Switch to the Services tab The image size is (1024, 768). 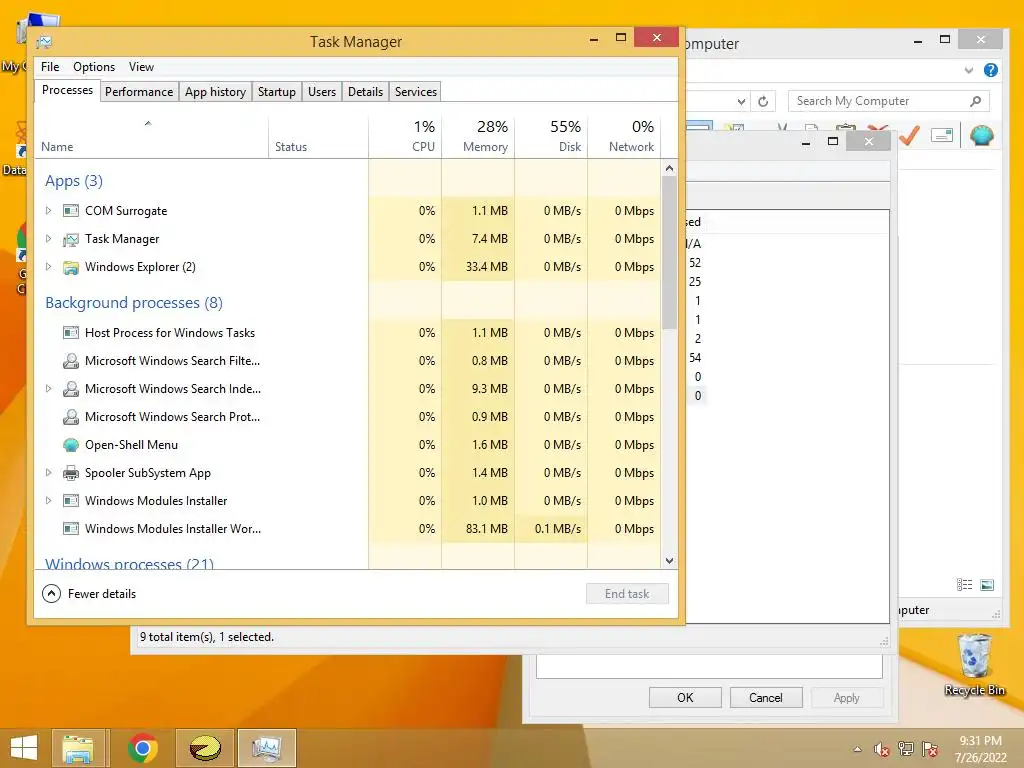[x=416, y=92]
